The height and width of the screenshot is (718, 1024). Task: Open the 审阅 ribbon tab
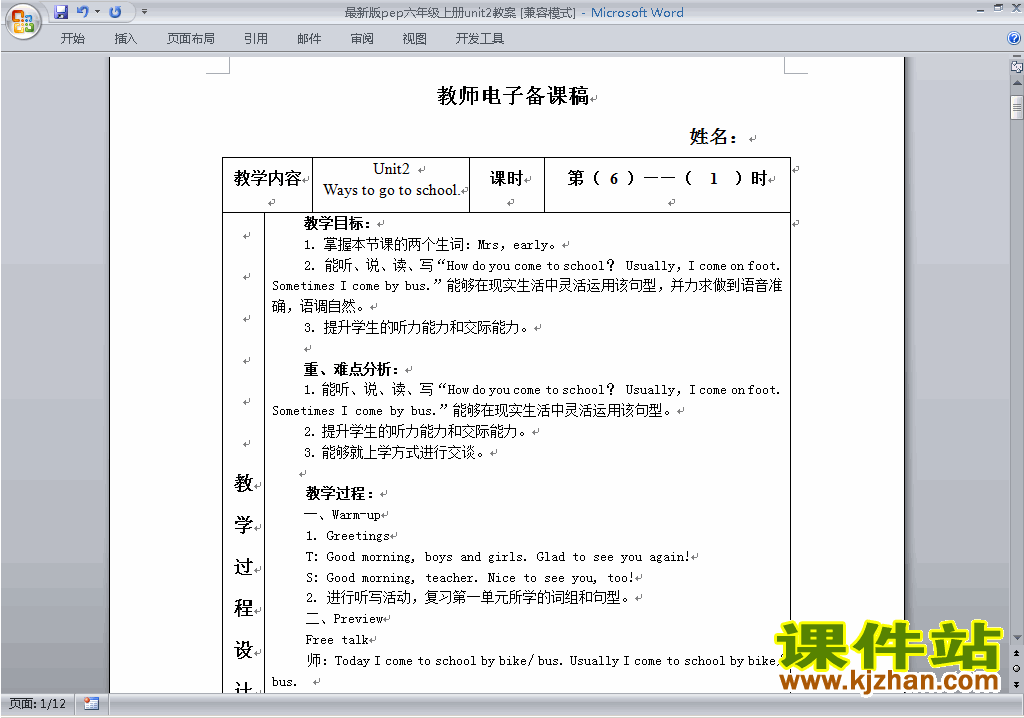tap(362, 39)
